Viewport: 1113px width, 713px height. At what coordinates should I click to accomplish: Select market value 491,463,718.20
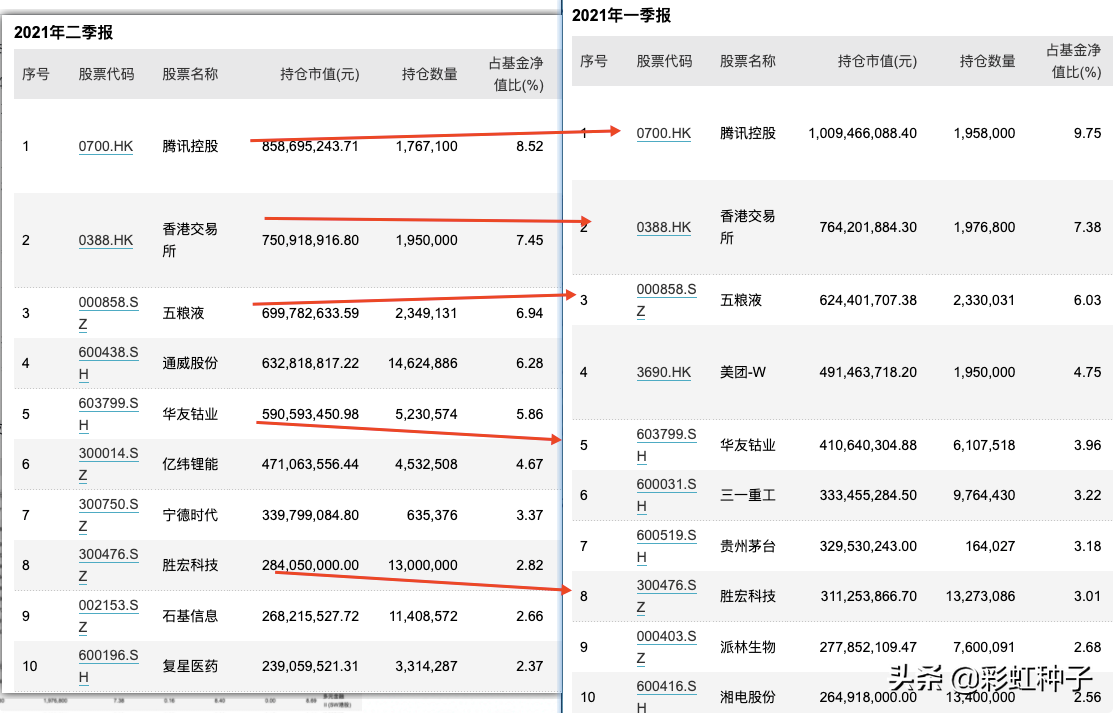pyautogui.click(x=868, y=372)
